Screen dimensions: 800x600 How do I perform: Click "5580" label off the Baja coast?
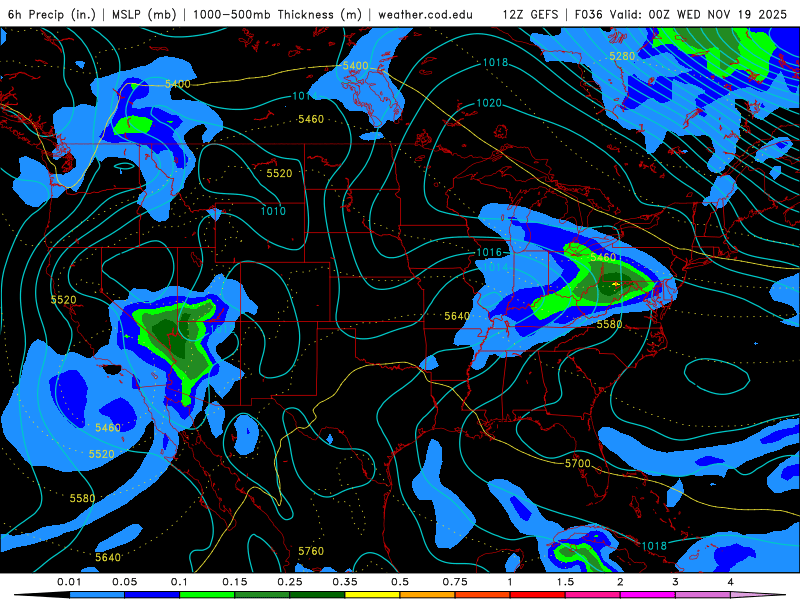[x=82, y=498]
